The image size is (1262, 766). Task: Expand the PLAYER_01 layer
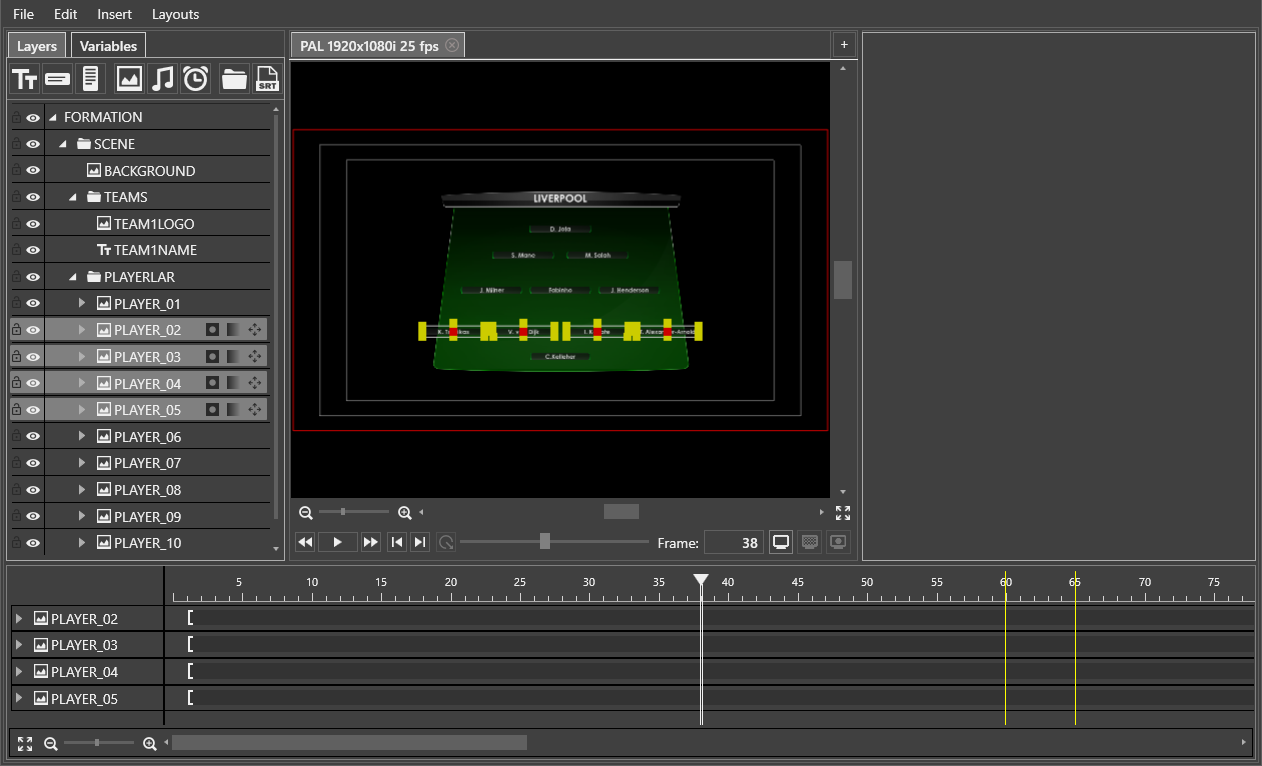tap(82, 303)
